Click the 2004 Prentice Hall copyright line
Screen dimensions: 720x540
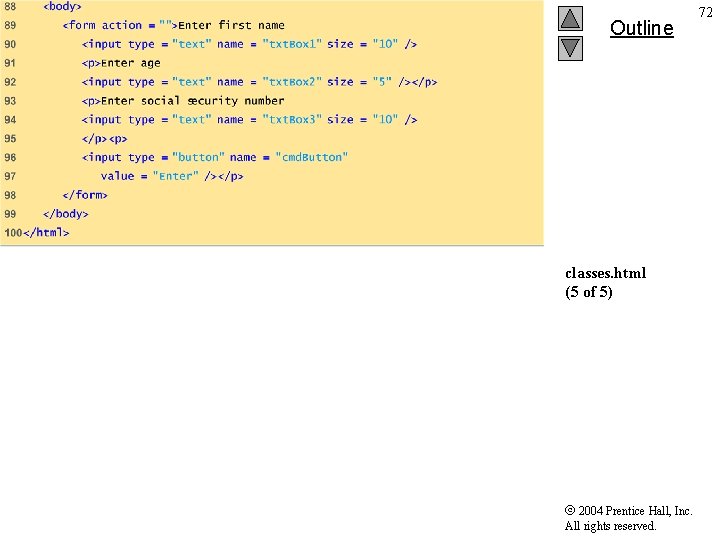[629, 511]
